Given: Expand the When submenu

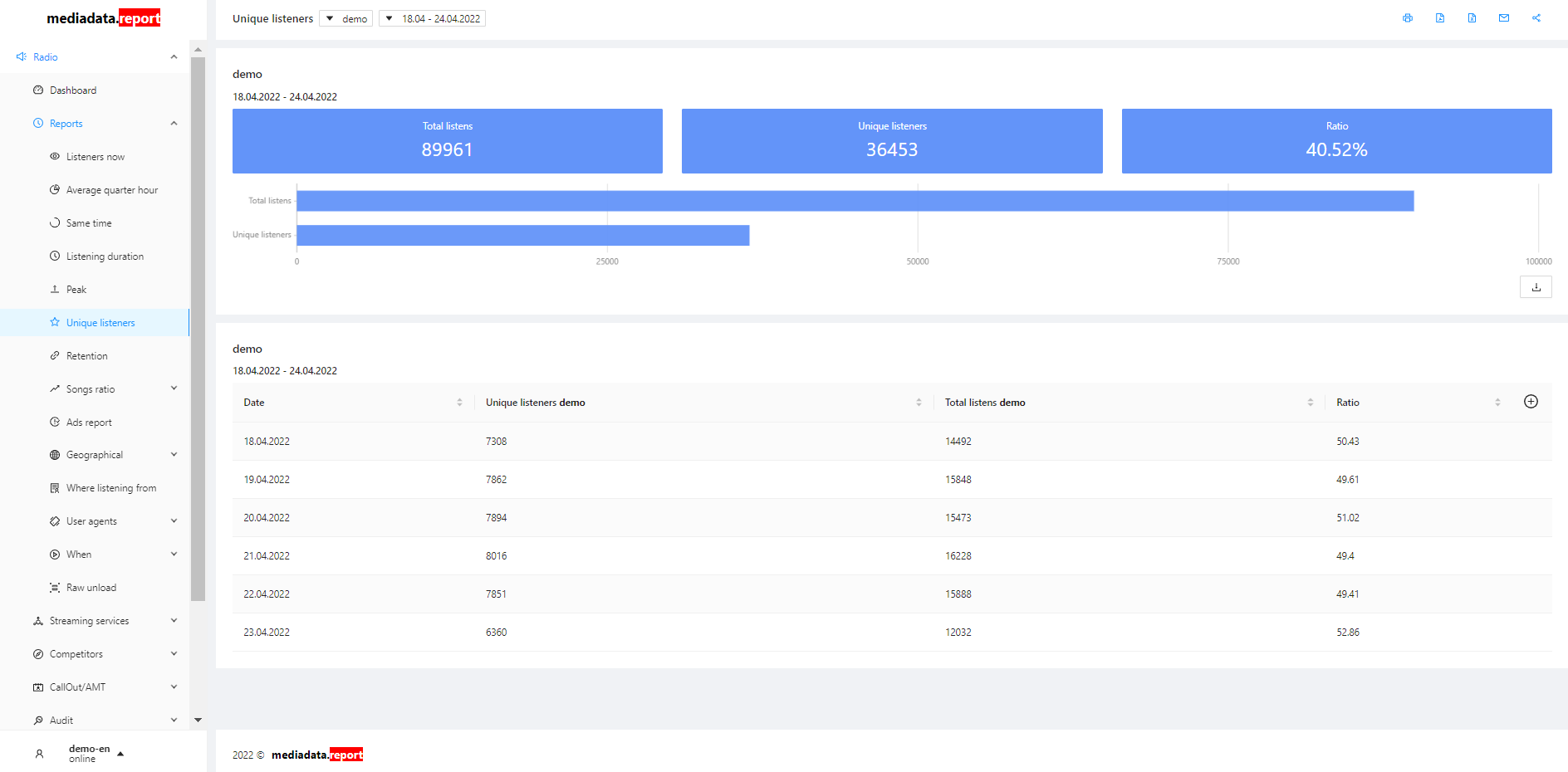Looking at the screenshot, I should pos(174,555).
